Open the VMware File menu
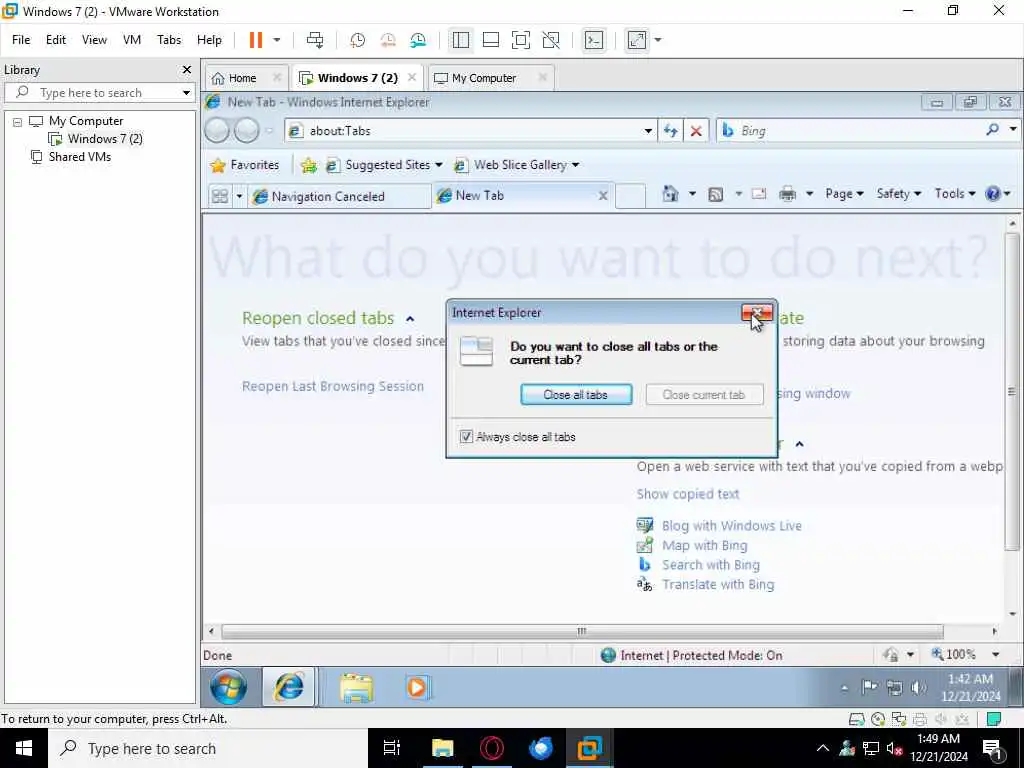 click(x=21, y=40)
